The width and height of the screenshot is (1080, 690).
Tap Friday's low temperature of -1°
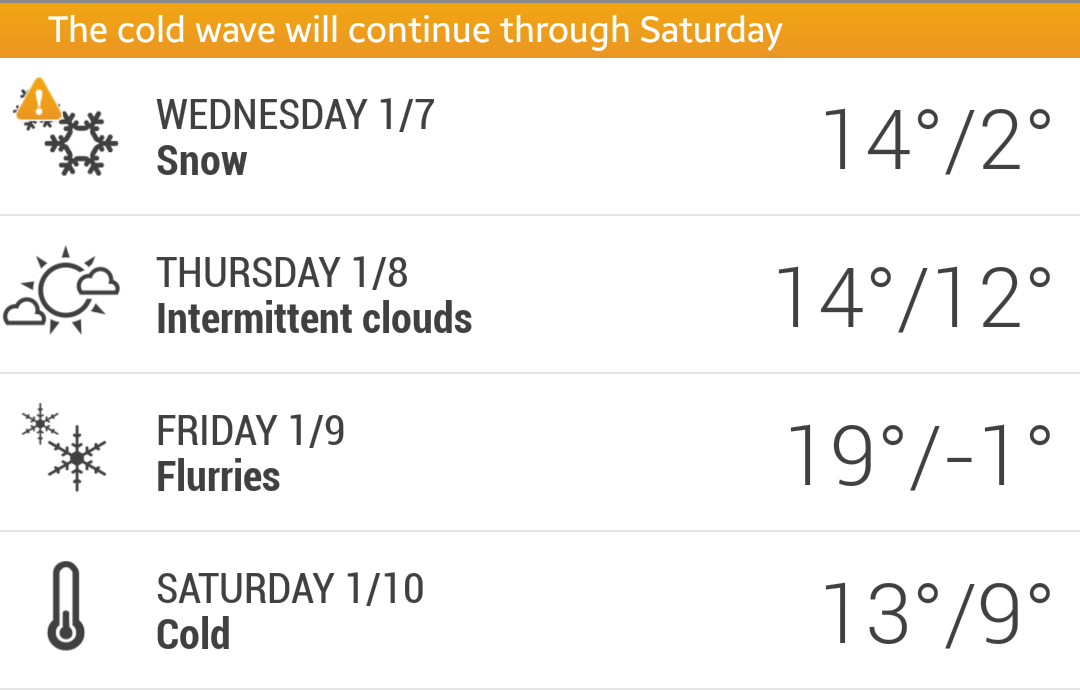coord(998,455)
